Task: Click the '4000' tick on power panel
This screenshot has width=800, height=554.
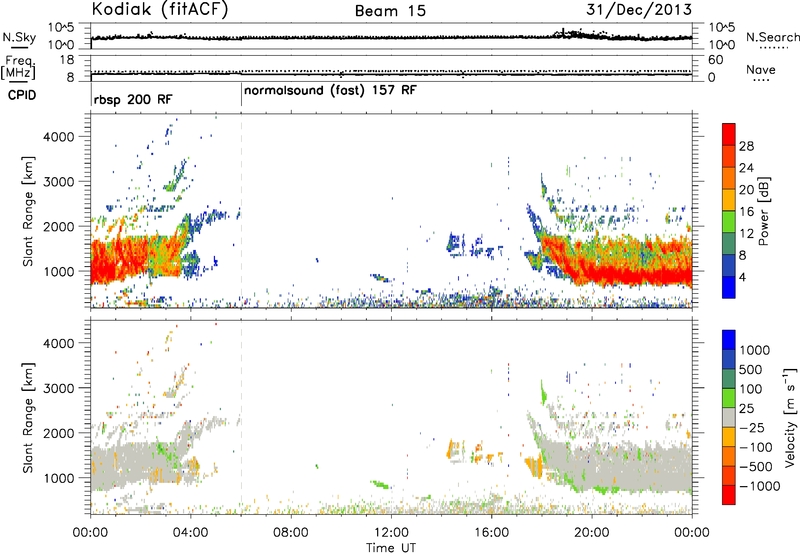Action: click(59, 137)
